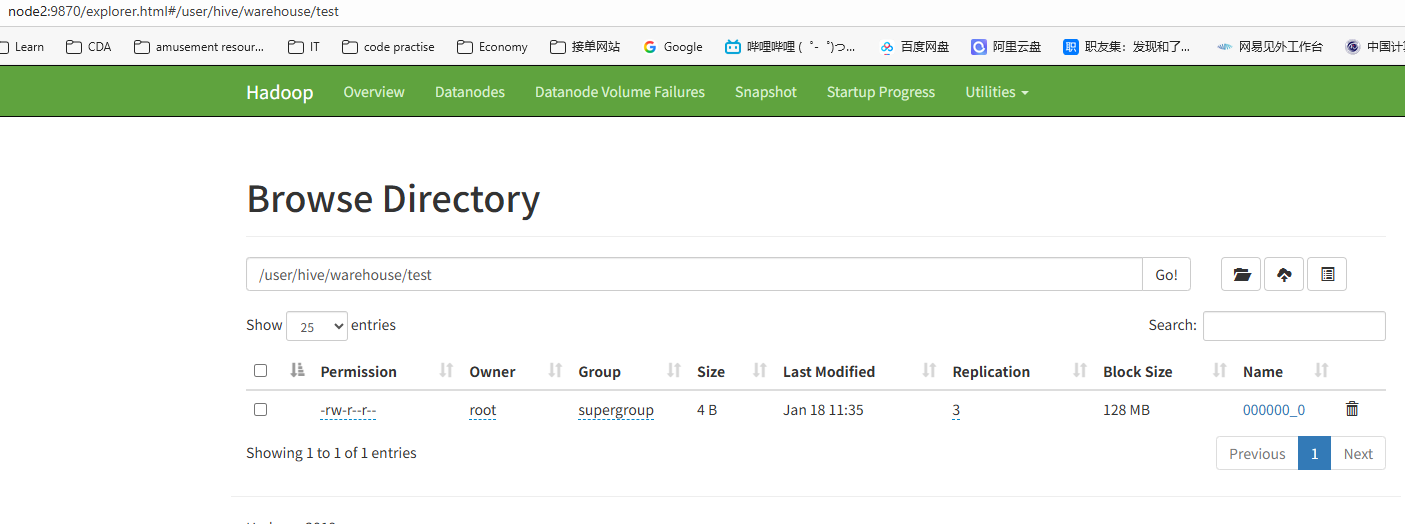This screenshot has width=1405, height=524.
Task: Click the create directory folder icon
Action: point(1241,274)
